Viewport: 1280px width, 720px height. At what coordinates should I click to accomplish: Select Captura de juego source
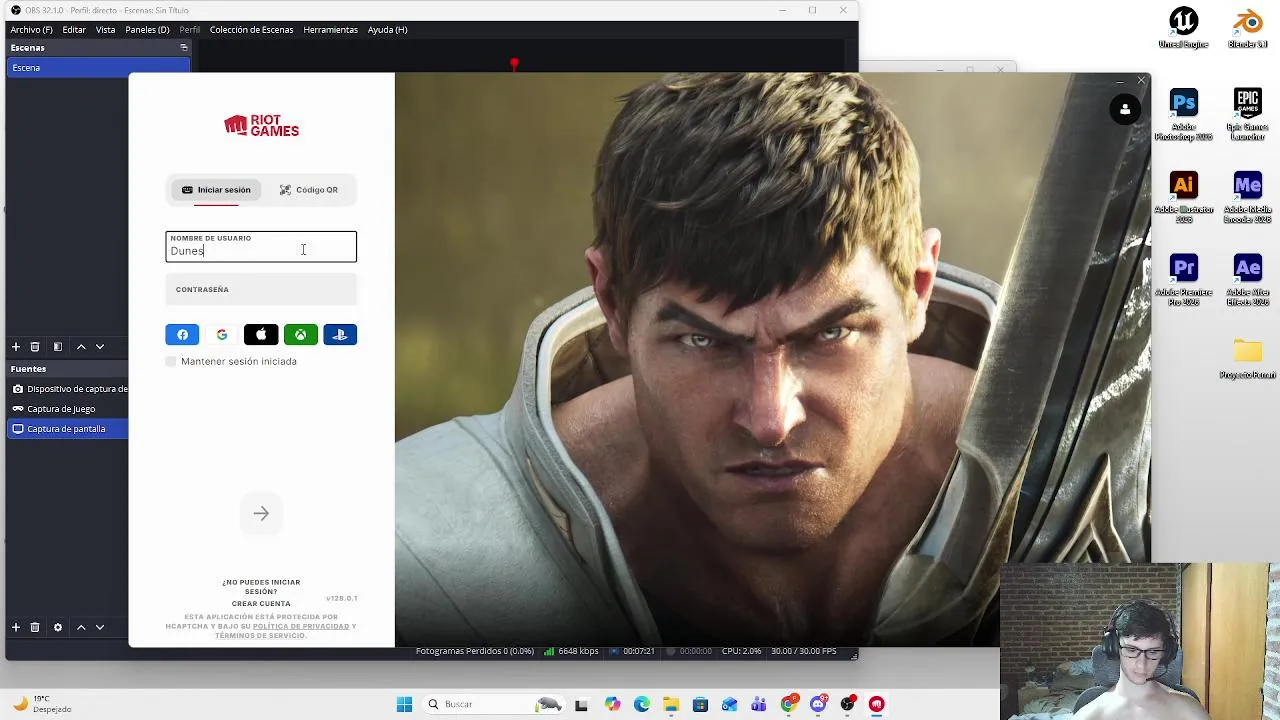[x=69, y=409]
